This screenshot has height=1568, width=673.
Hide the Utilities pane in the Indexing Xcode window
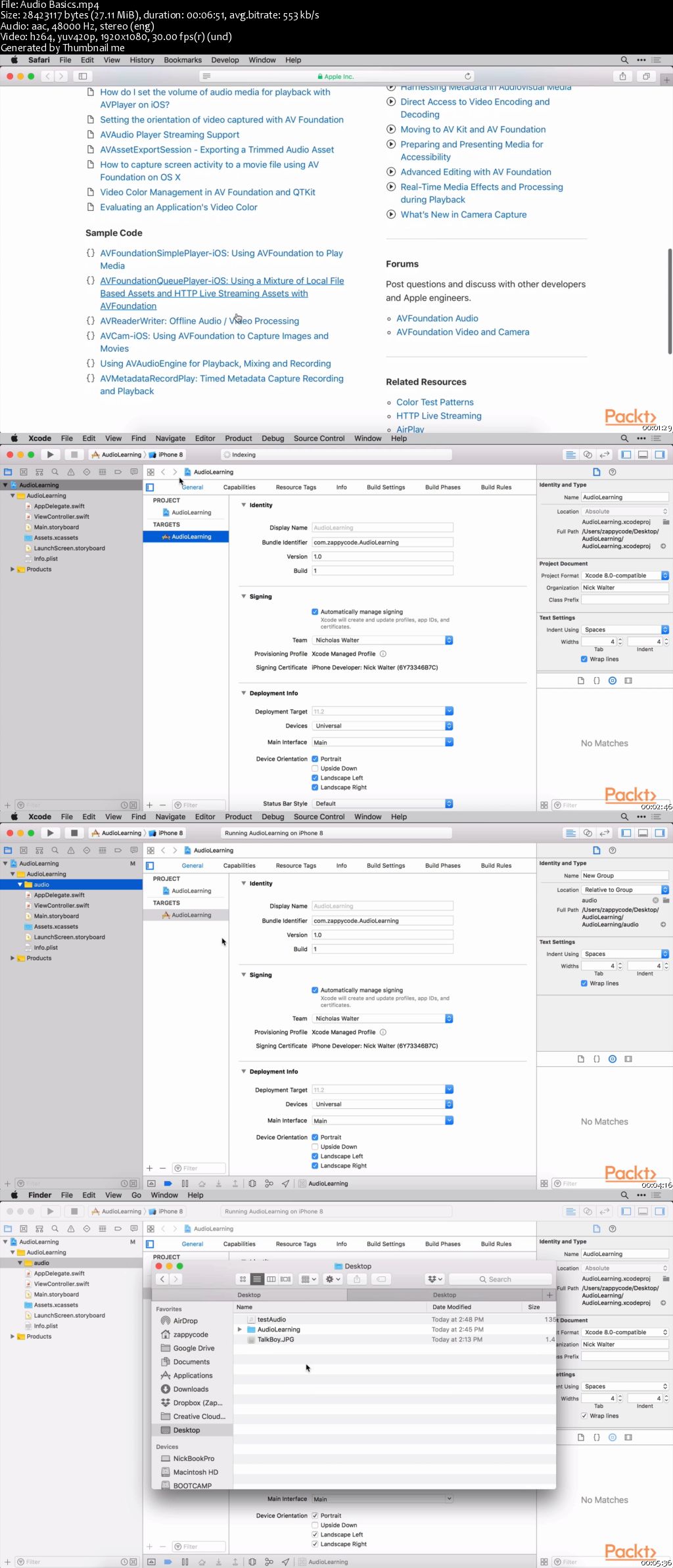click(660, 455)
